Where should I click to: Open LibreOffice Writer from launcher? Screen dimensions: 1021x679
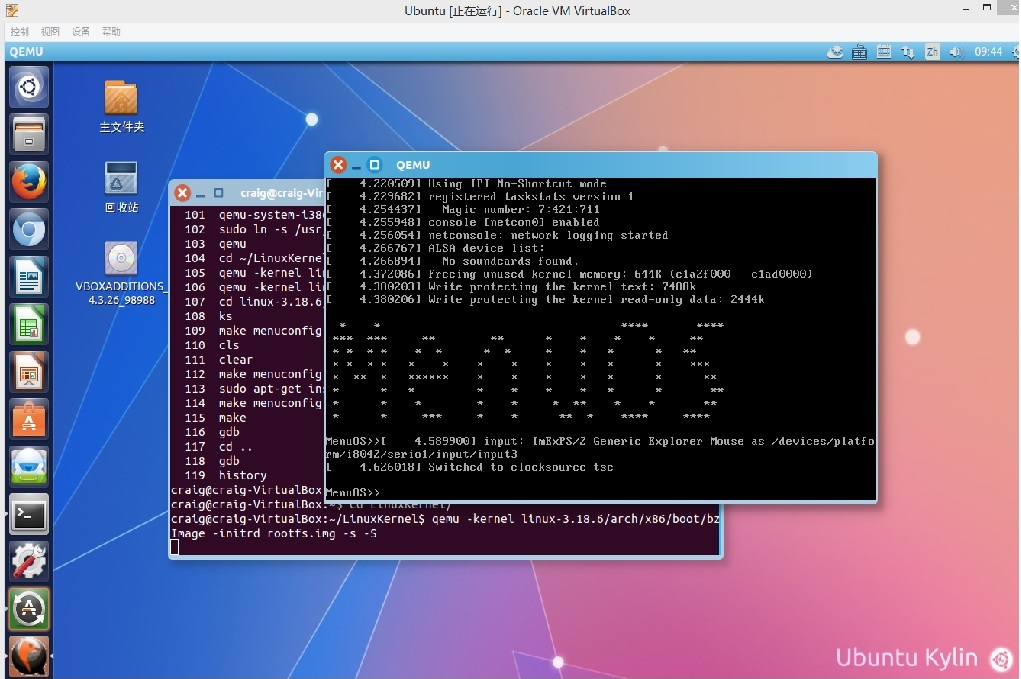(x=29, y=277)
